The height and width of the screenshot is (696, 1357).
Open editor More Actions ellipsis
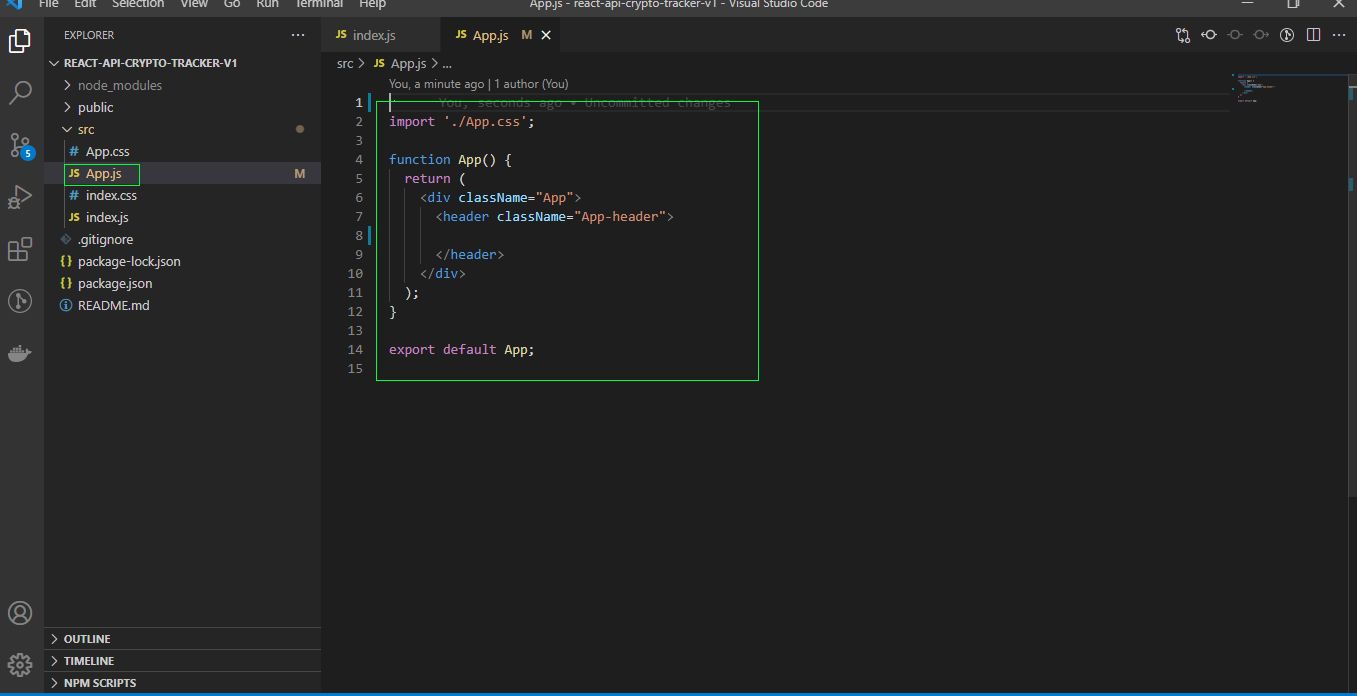point(1339,35)
